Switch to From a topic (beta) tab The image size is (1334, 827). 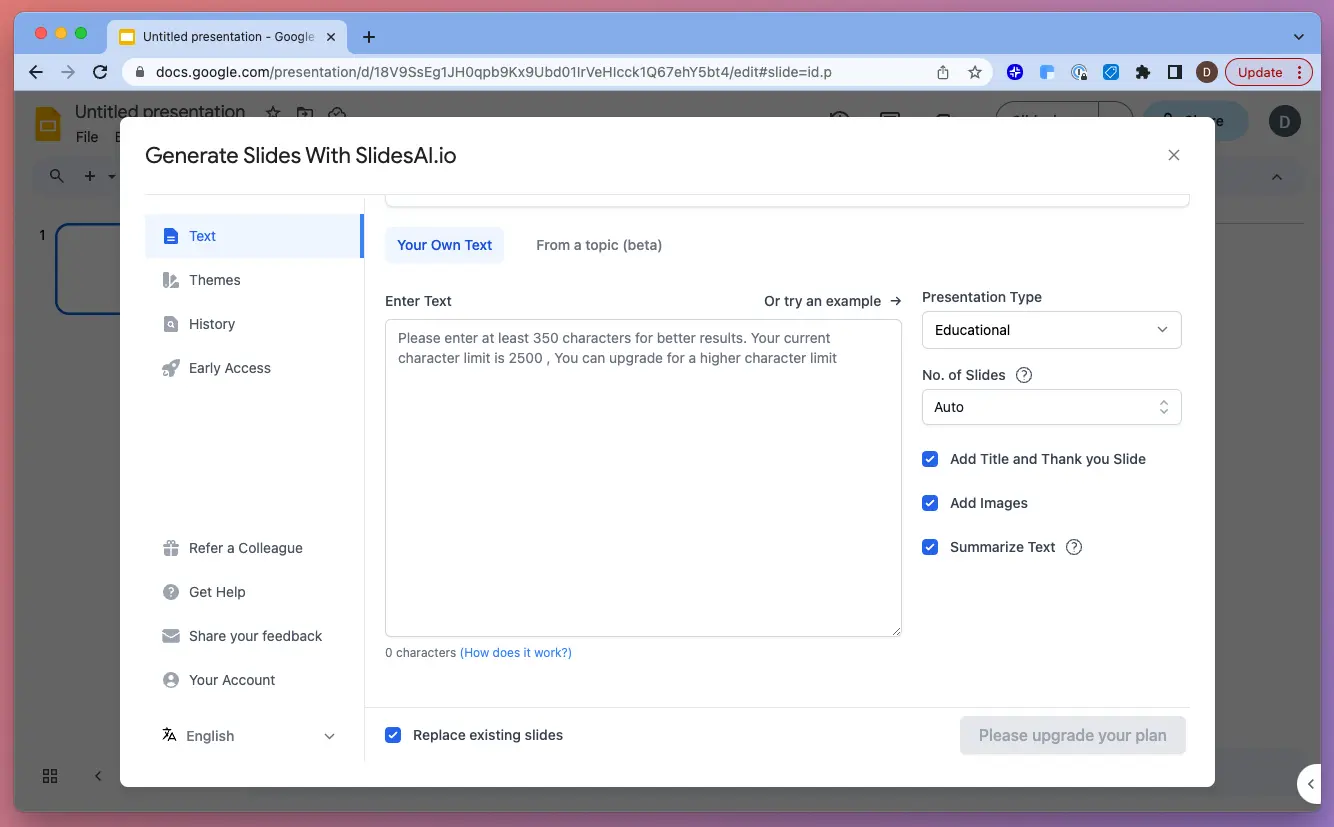(x=599, y=245)
